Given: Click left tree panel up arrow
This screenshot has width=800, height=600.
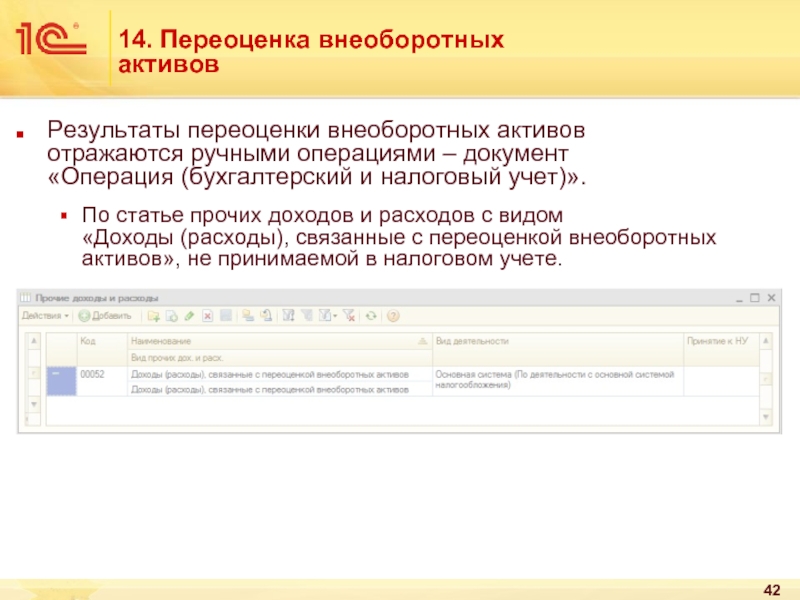Looking at the screenshot, I should tap(34, 341).
